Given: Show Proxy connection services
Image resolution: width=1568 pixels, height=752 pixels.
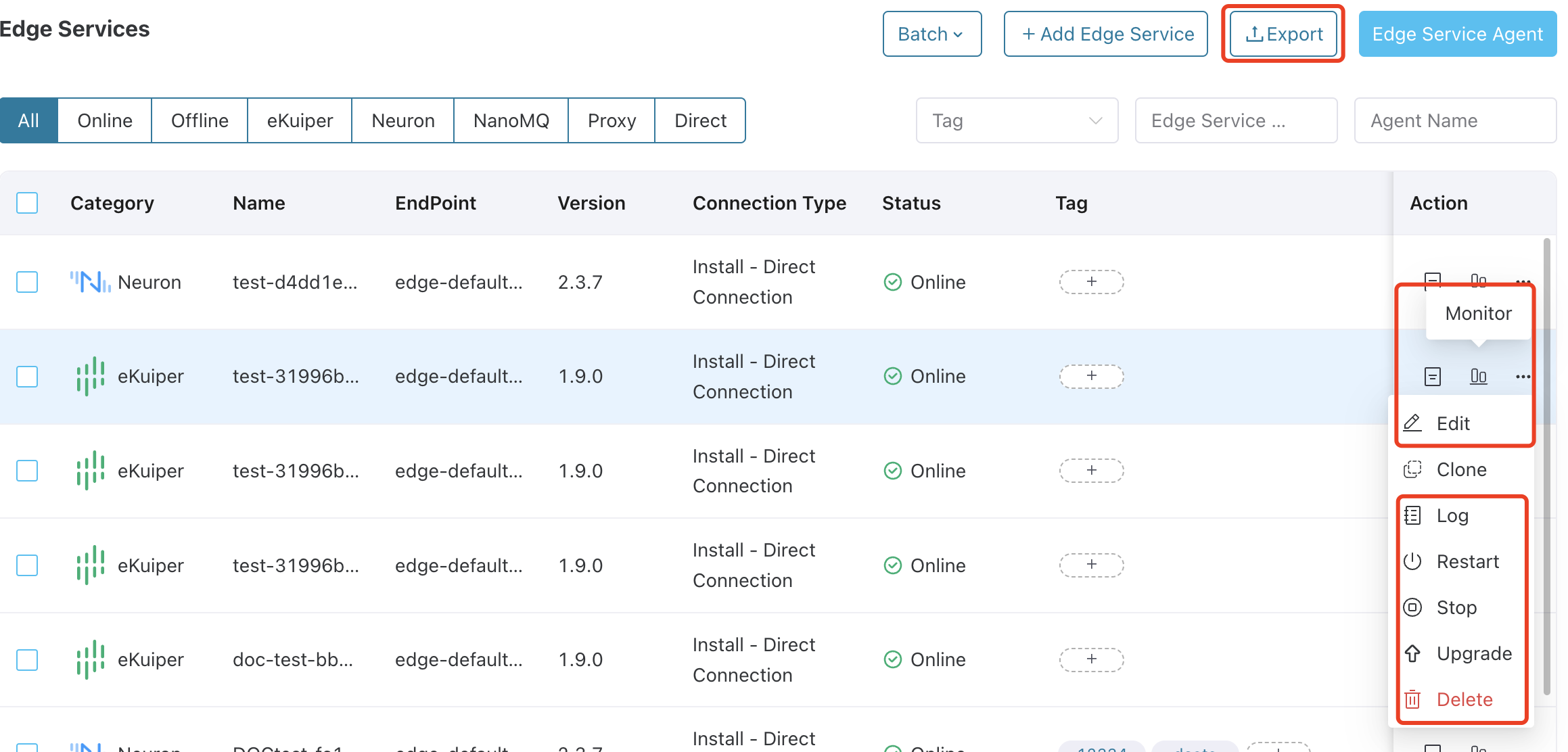Looking at the screenshot, I should [612, 120].
